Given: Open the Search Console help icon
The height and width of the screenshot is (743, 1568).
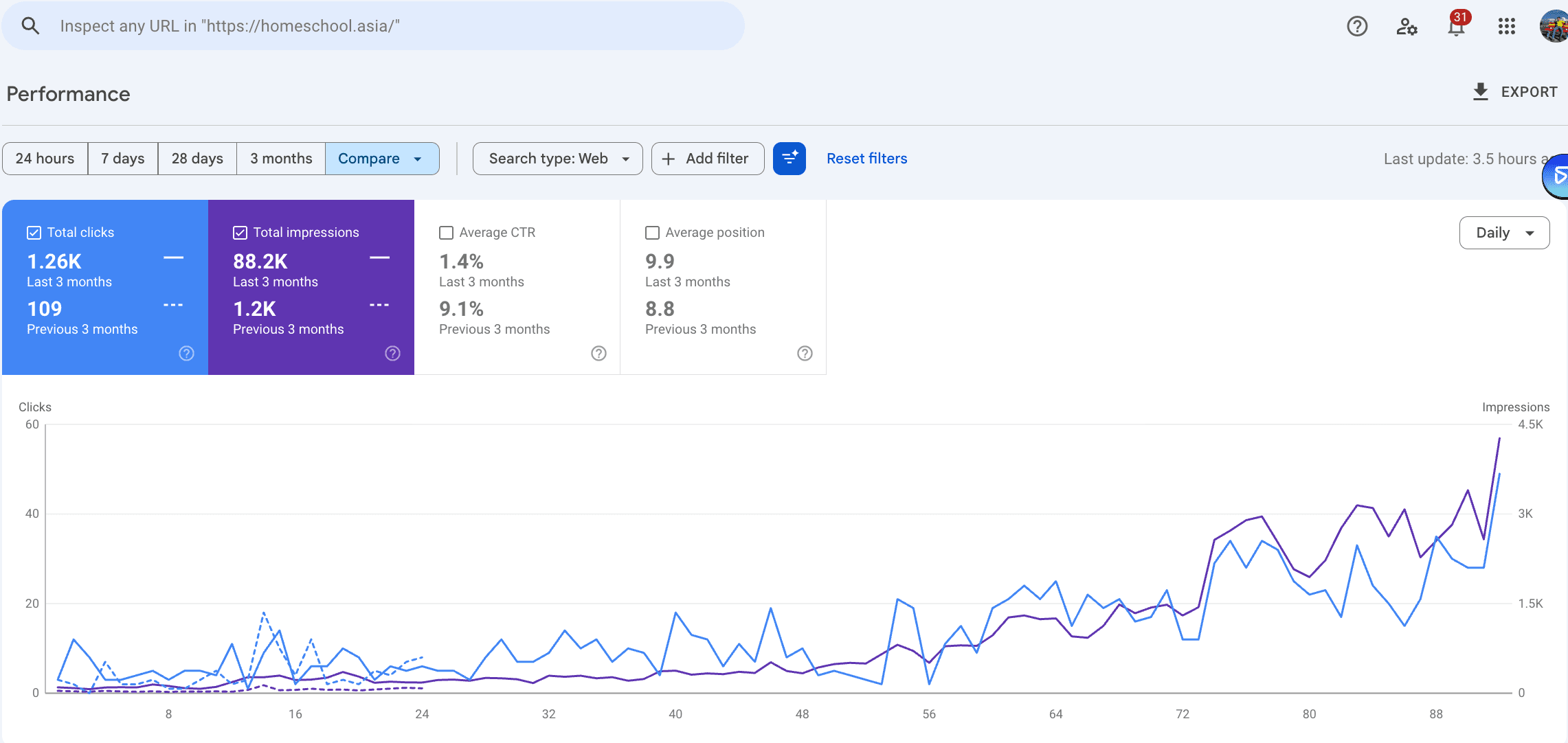Looking at the screenshot, I should pos(1357,26).
